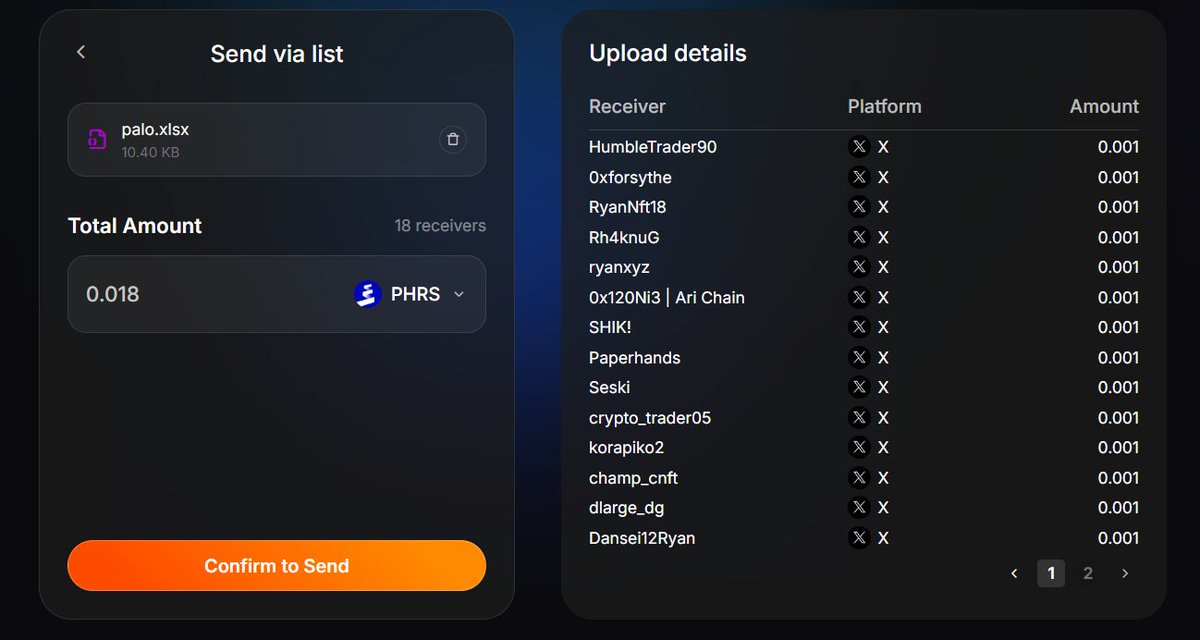The width and height of the screenshot is (1200, 640).
Task: Click the Total Amount field showing 0.018
Action: click(277, 294)
